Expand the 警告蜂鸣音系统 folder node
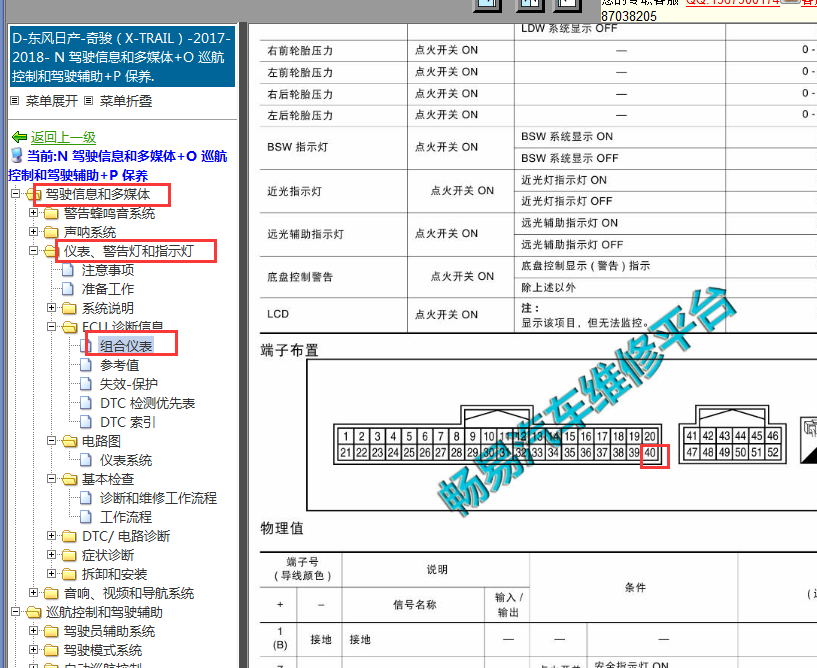Image resolution: width=817 pixels, height=668 pixels. point(33,213)
